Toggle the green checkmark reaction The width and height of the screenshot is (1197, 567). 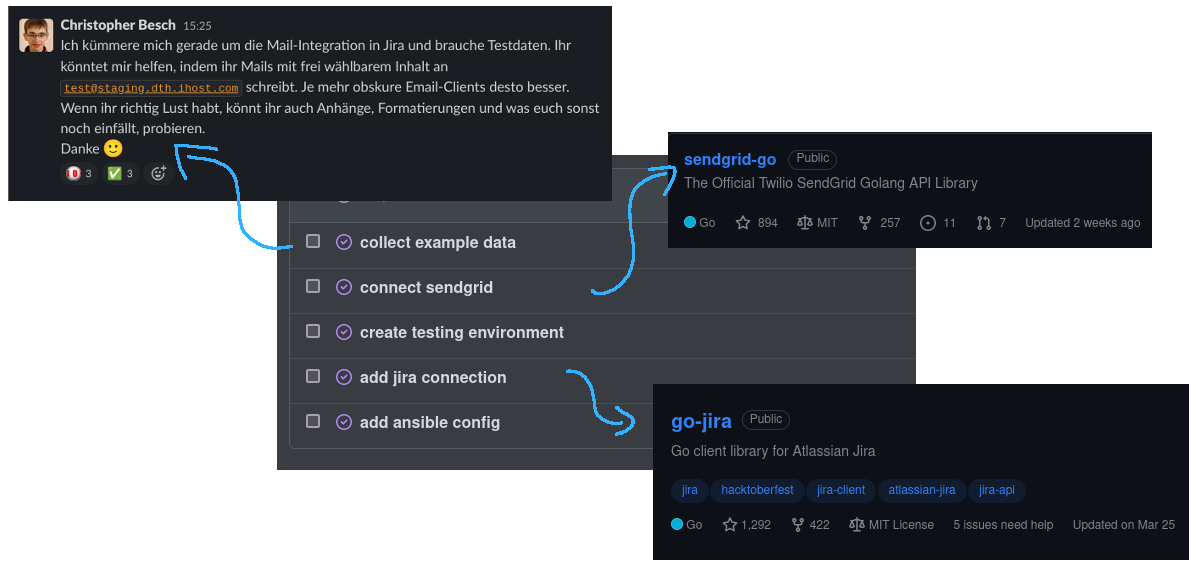click(120, 174)
